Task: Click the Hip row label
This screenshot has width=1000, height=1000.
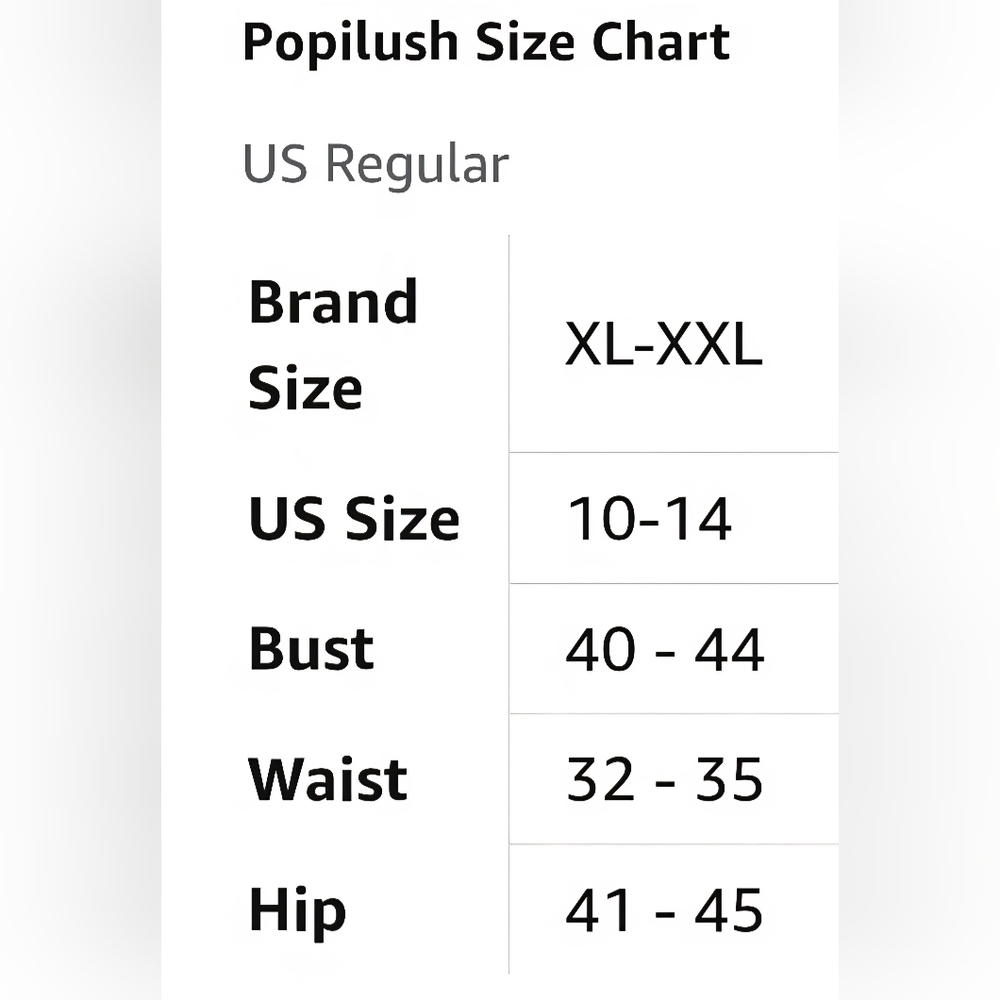Action: pos(297,911)
